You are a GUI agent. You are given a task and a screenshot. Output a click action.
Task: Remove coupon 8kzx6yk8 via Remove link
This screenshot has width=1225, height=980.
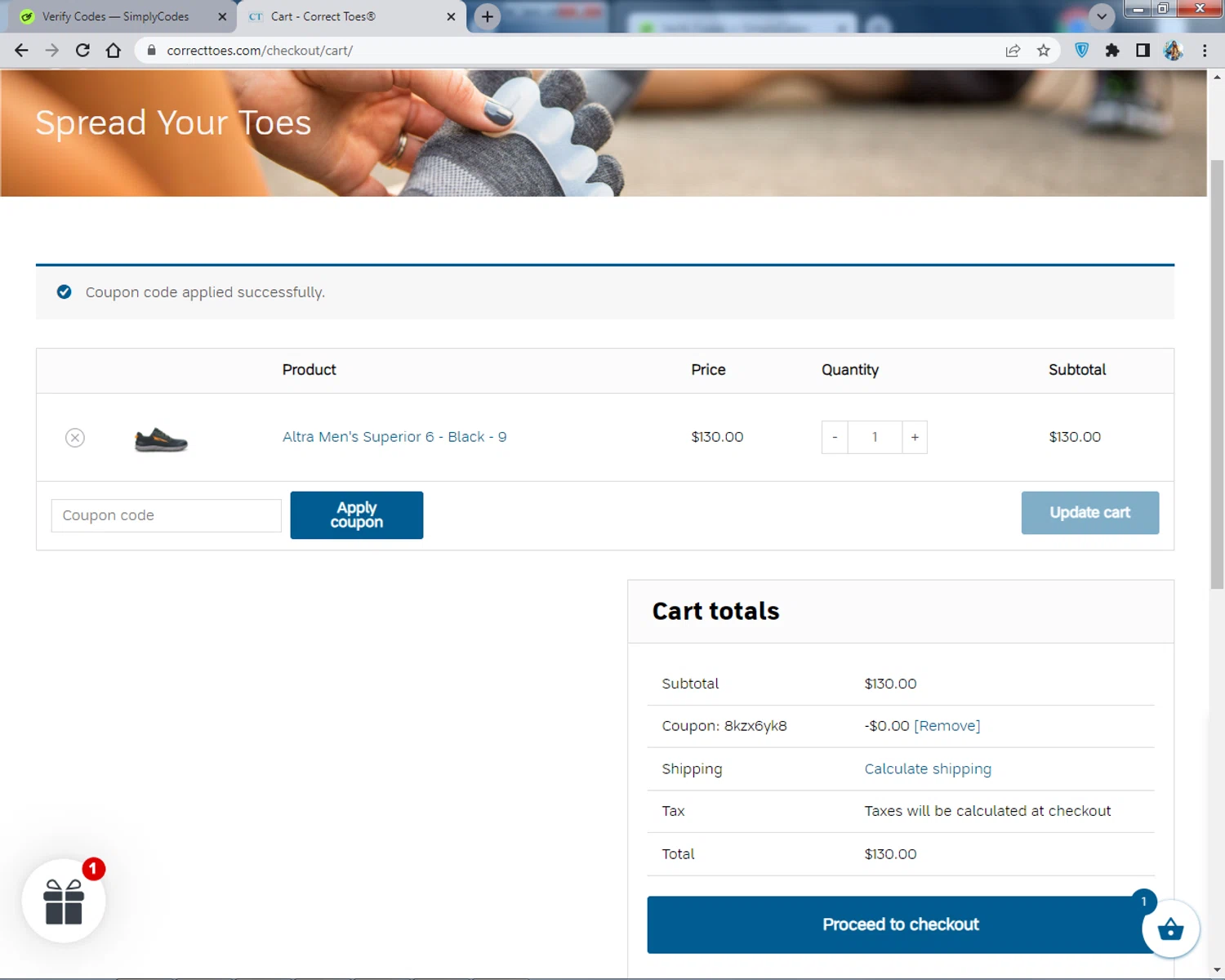click(947, 726)
